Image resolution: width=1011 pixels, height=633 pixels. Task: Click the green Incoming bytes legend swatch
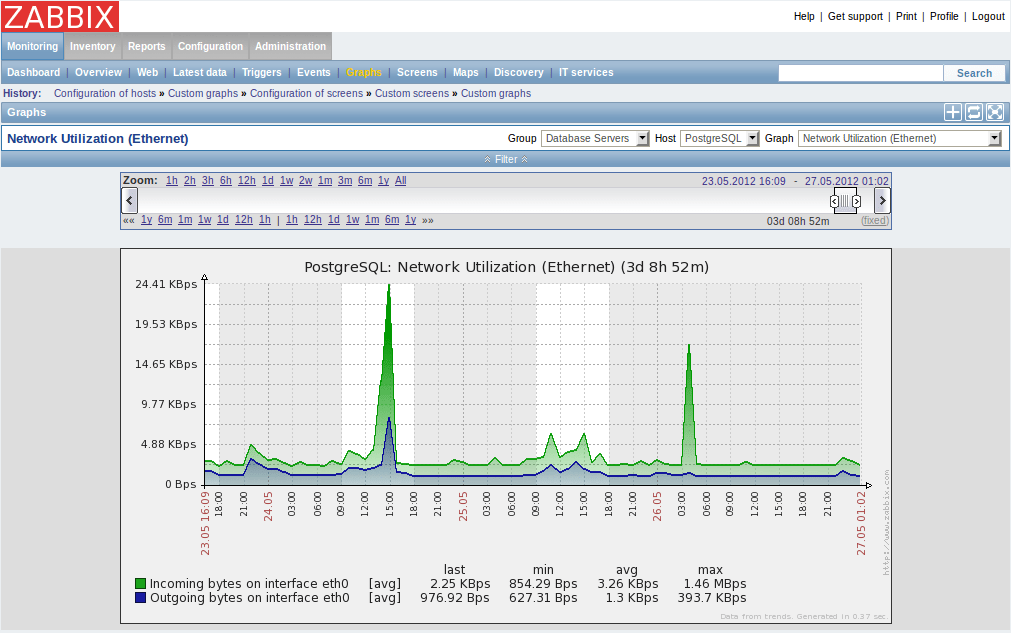point(139,583)
